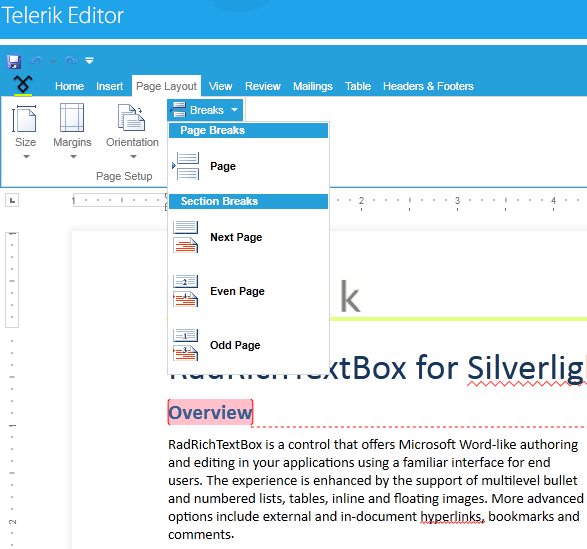The image size is (587, 549).
Task: Click the Undo arrow icon
Action: (x=36, y=61)
